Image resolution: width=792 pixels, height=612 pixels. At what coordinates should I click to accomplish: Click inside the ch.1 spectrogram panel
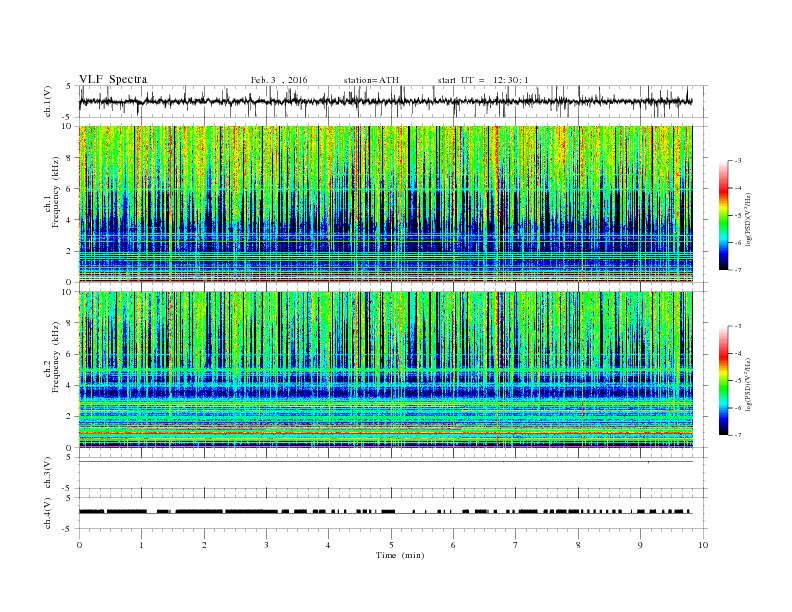pyautogui.click(x=385, y=204)
